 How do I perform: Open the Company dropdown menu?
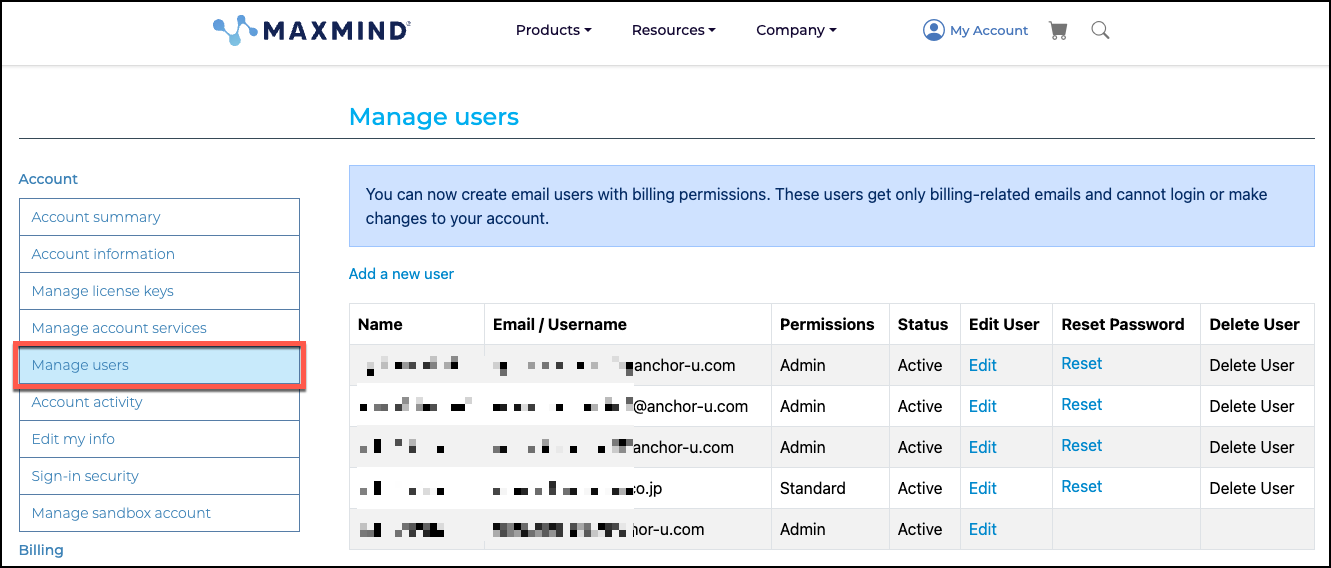click(x=796, y=30)
